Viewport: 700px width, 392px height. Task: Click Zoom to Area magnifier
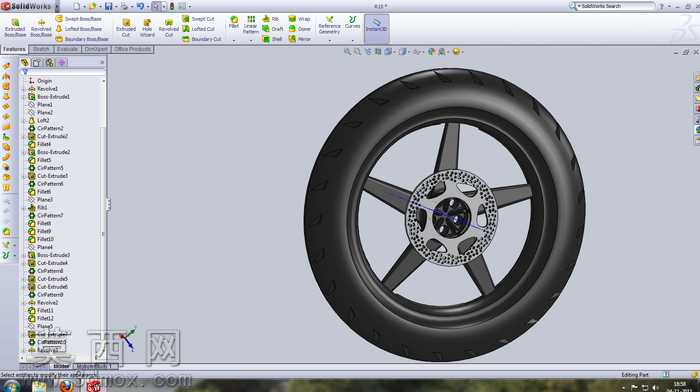pyautogui.click(x=357, y=52)
